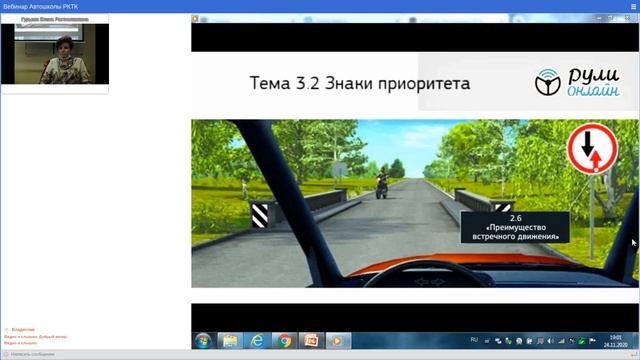Viewport: 640px width, 360px height.
Task: Click the taskbar clock showing 19:01
Action: 616,341
